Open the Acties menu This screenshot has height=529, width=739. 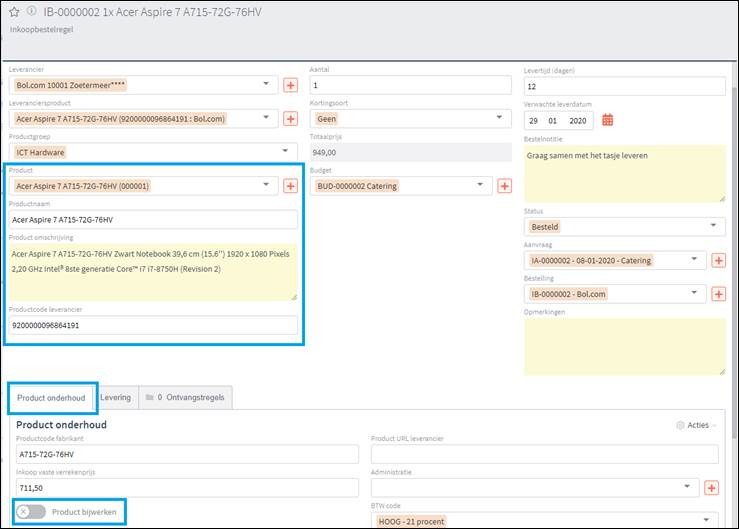[697, 425]
